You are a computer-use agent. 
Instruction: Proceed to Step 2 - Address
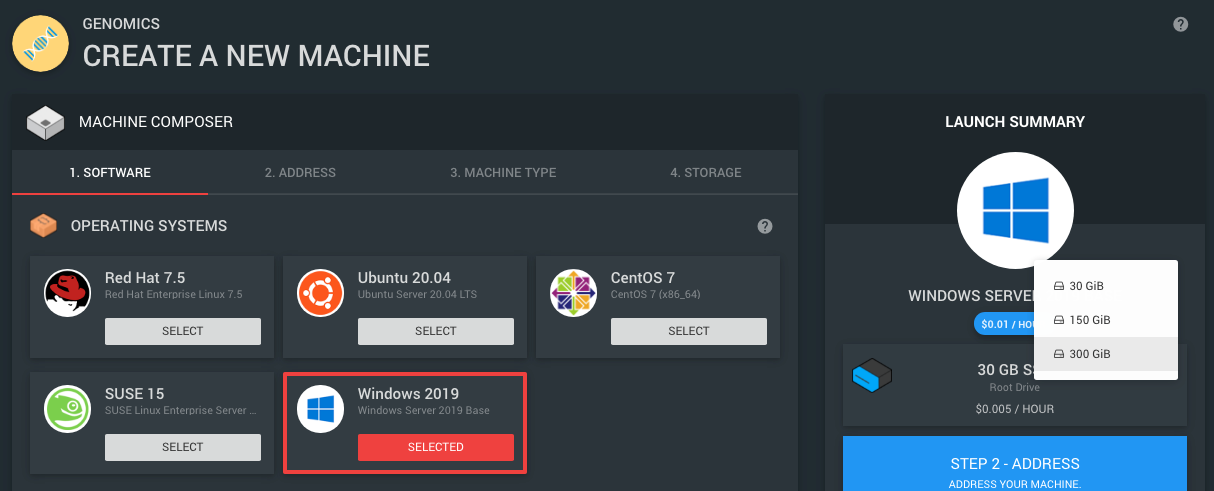(1015, 464)
